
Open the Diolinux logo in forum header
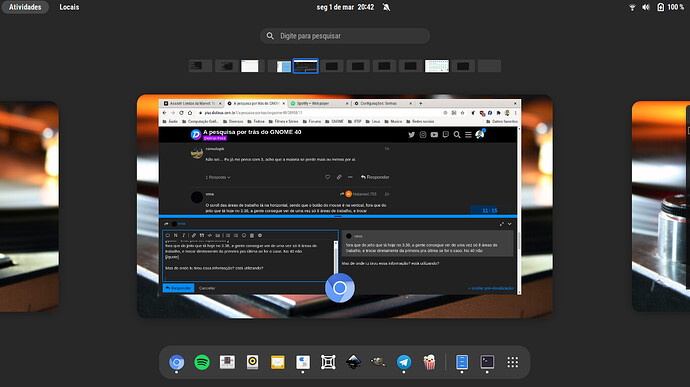pyautogui.click(x=195, y=134)
